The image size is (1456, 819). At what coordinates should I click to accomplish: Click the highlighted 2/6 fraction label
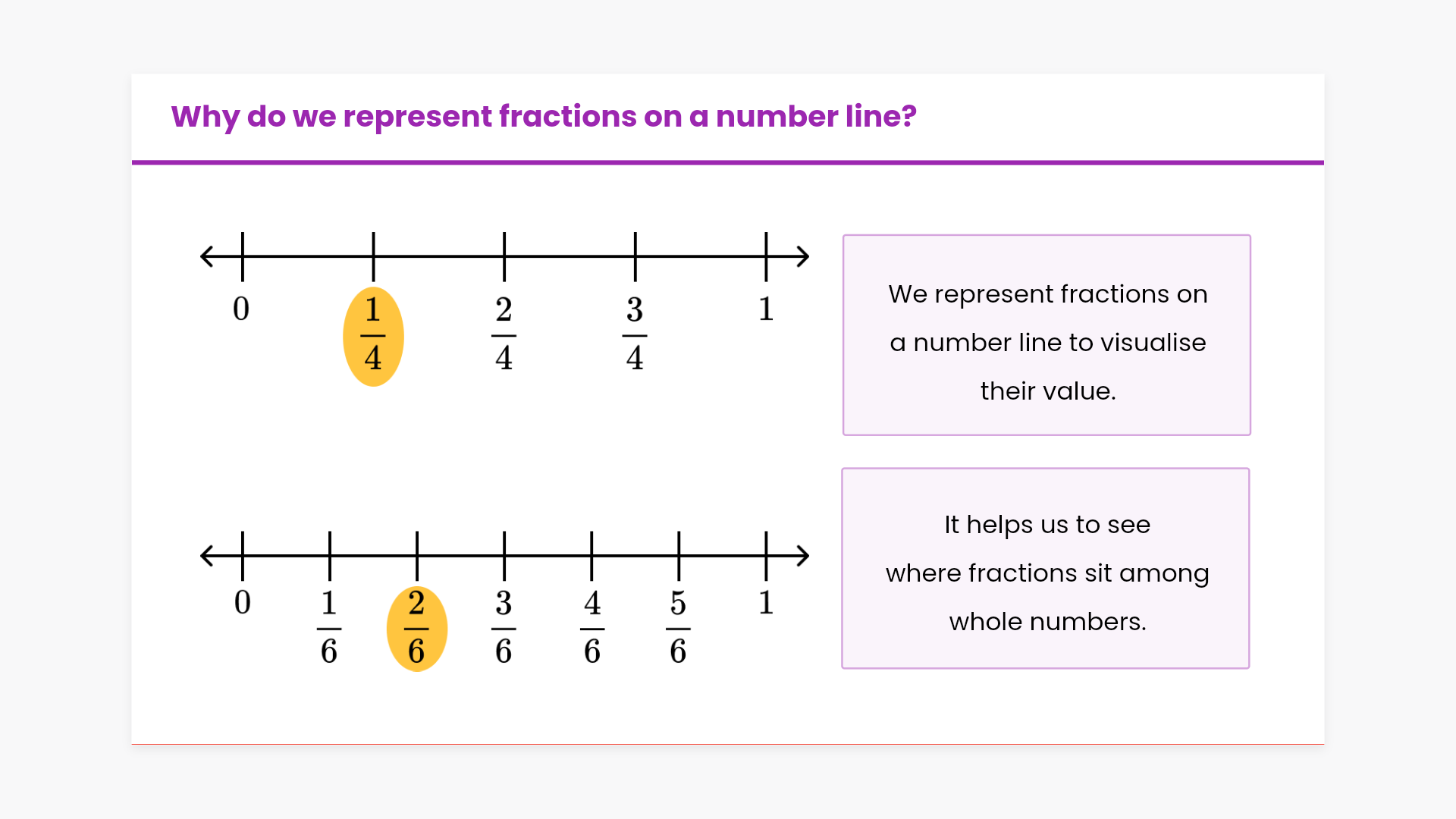[416, 628]
